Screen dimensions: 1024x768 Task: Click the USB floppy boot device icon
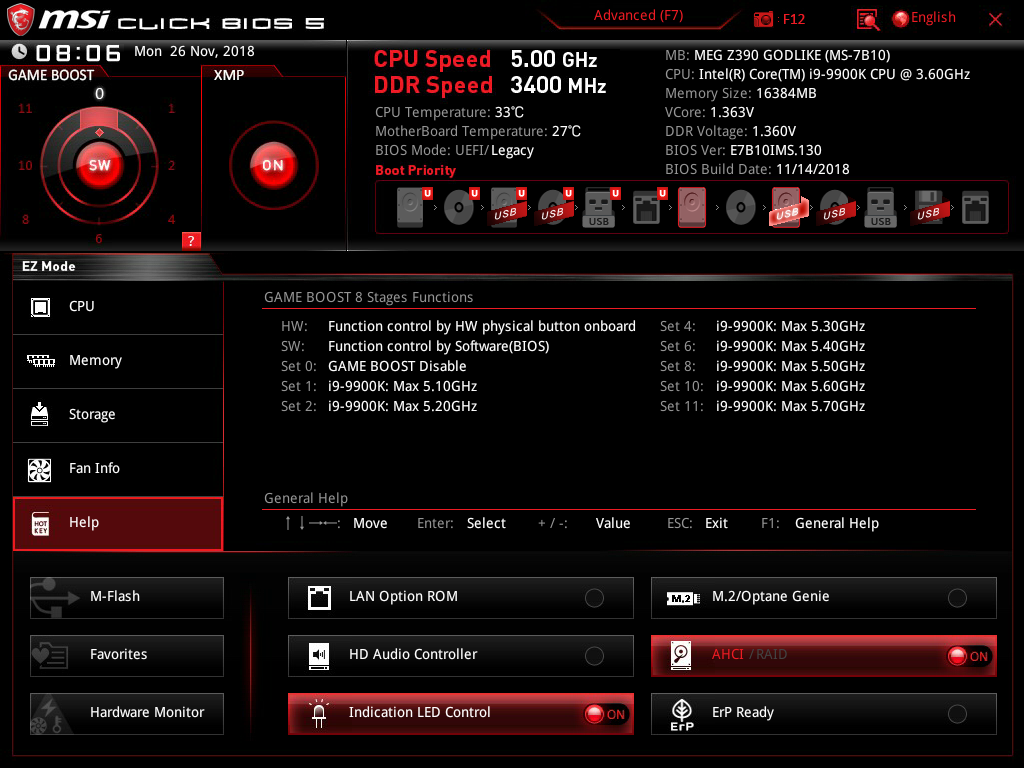click(x=929, y=208)
